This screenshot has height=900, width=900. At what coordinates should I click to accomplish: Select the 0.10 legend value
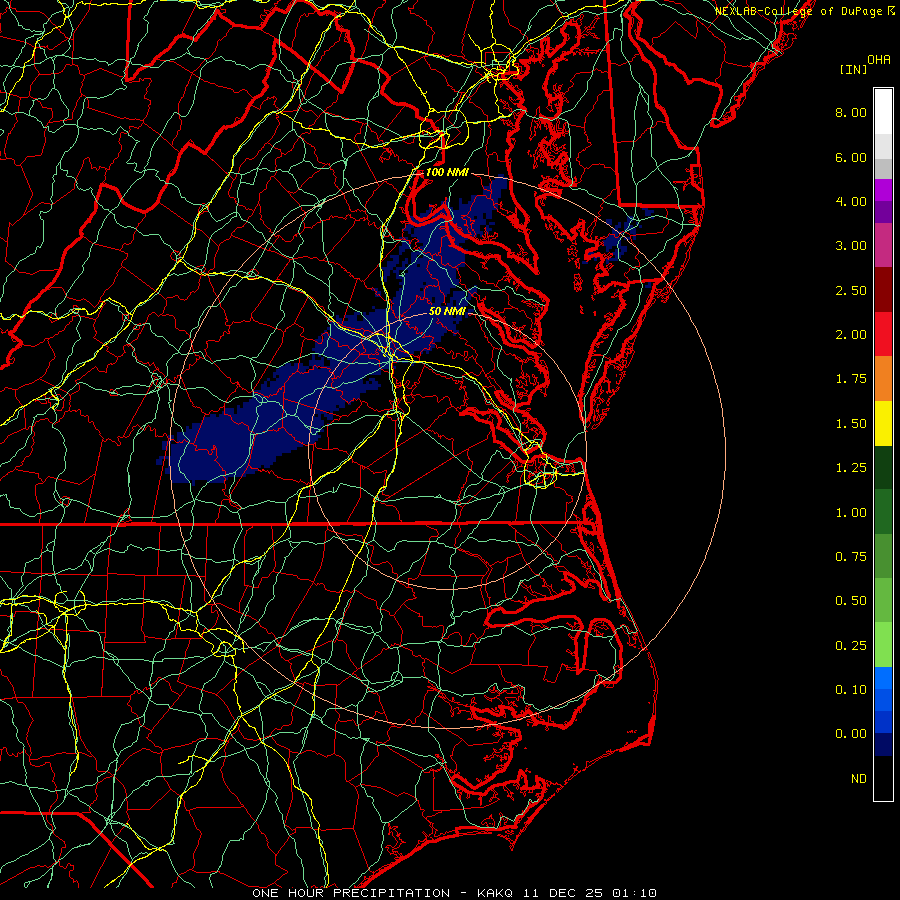point(851,690)
